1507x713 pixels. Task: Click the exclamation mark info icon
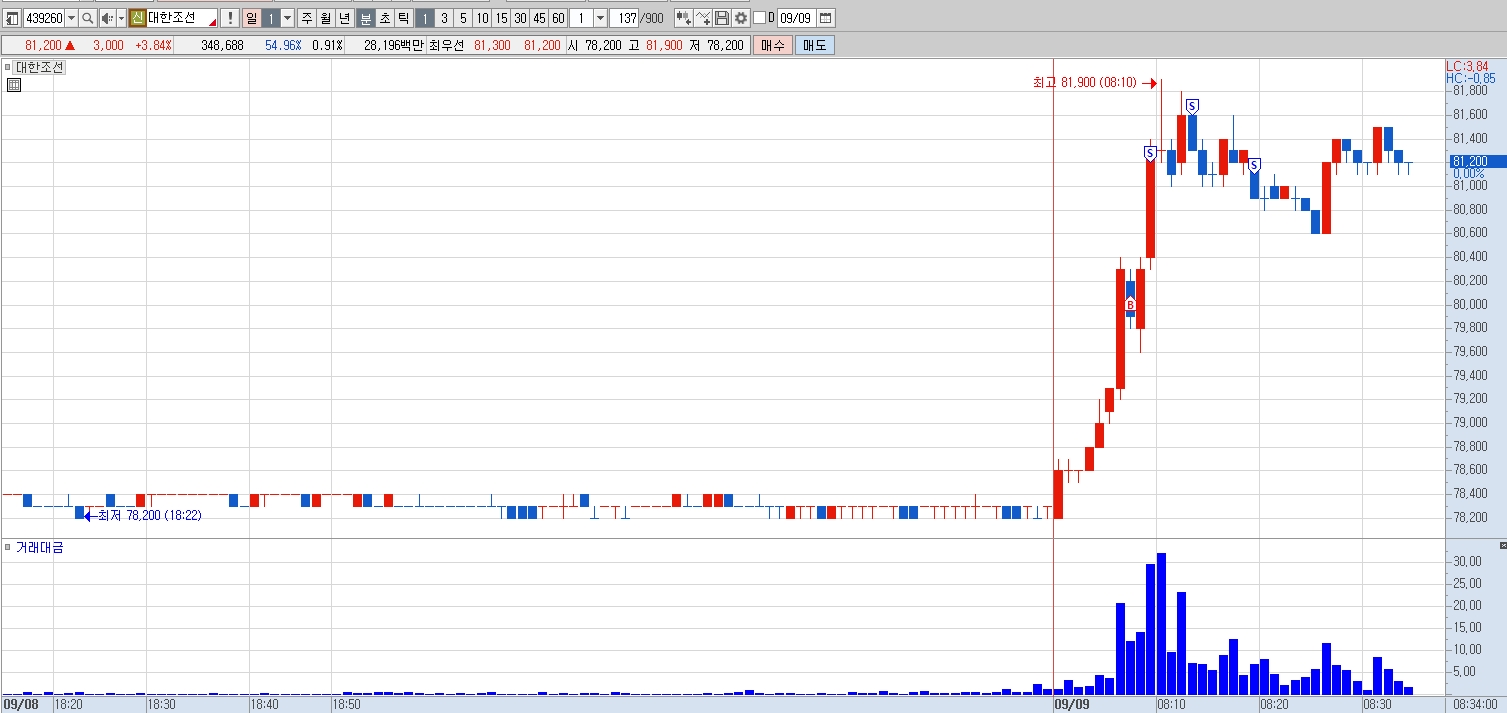tap(229, 18)
